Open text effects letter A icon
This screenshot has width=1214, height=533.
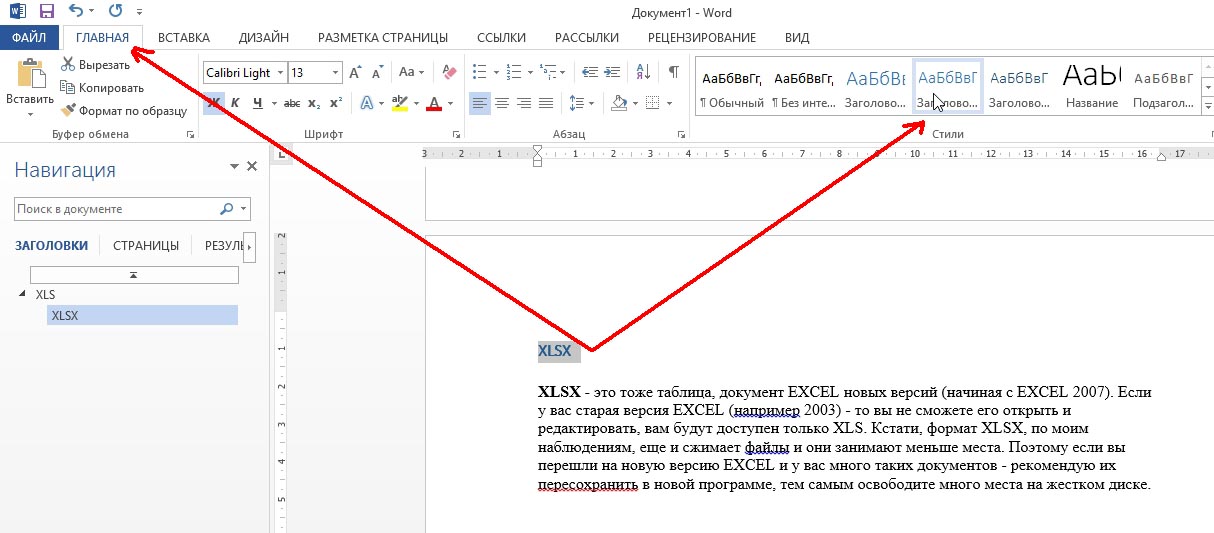366,103
